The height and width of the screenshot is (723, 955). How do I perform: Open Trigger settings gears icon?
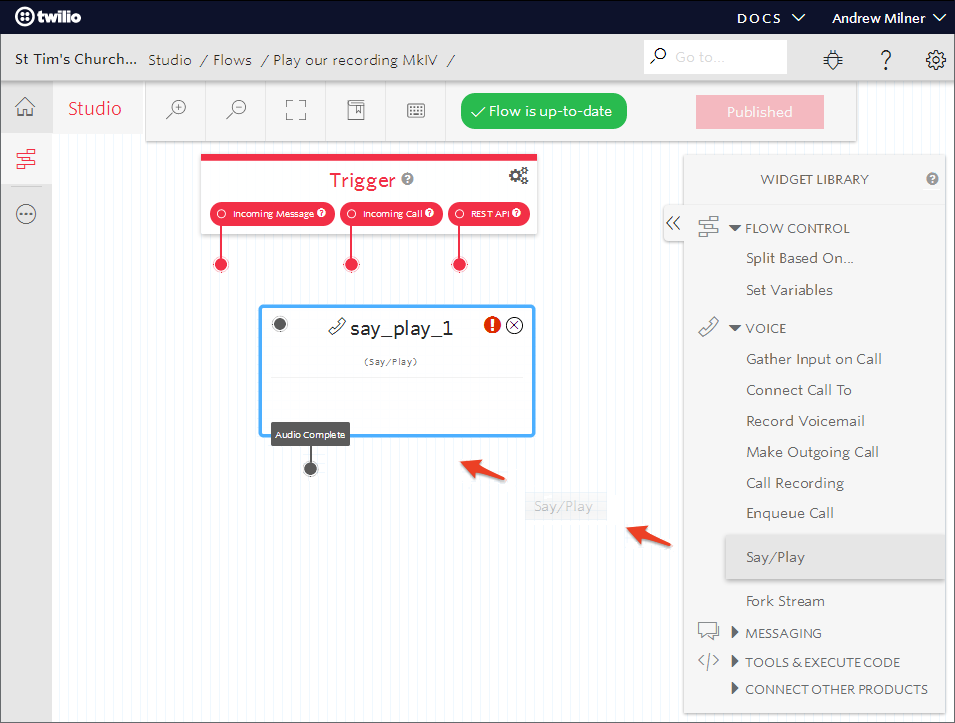518,176
